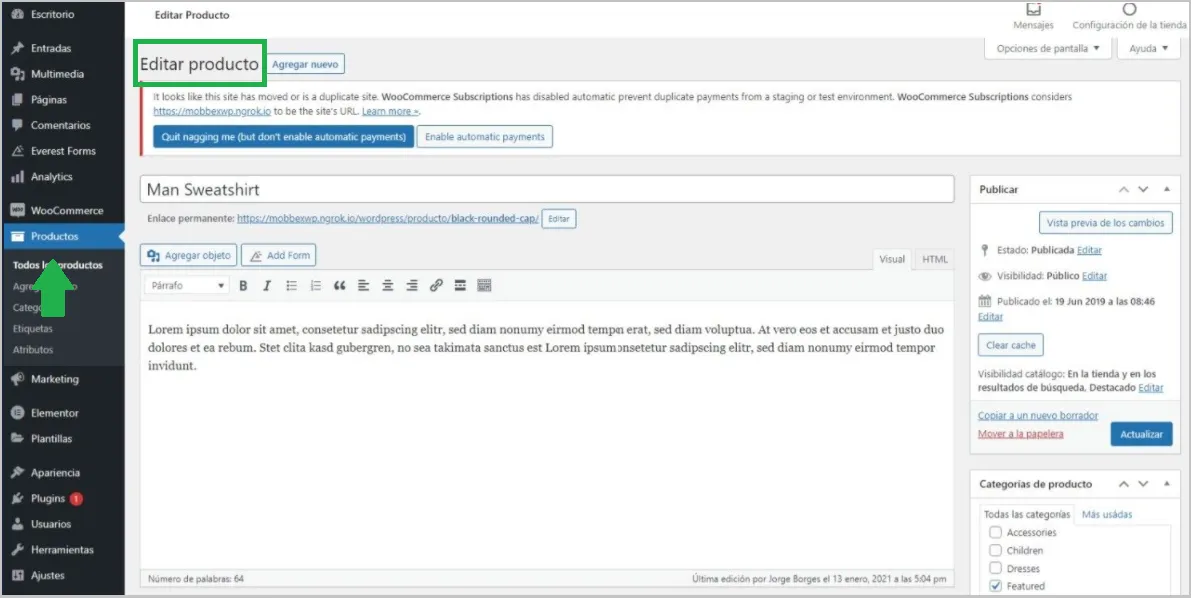
Task: Check the Dresses category
Action: (995, 568)
